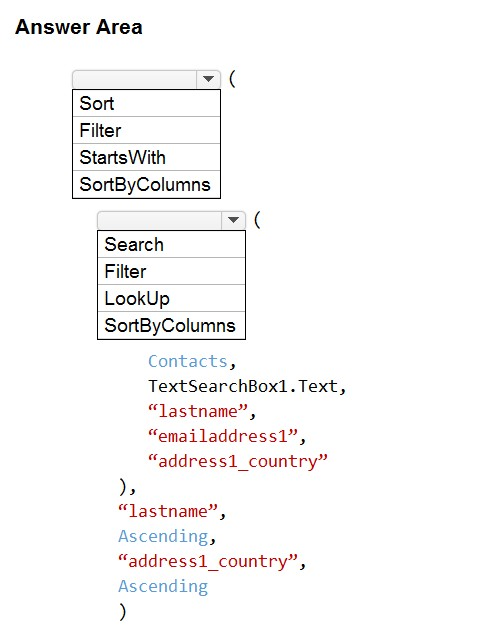Image resolution: width=503 pixels, height=643 pixels.
Task: Click the Ascending keyword after "lastname"
Action: (x=163, y=536)
